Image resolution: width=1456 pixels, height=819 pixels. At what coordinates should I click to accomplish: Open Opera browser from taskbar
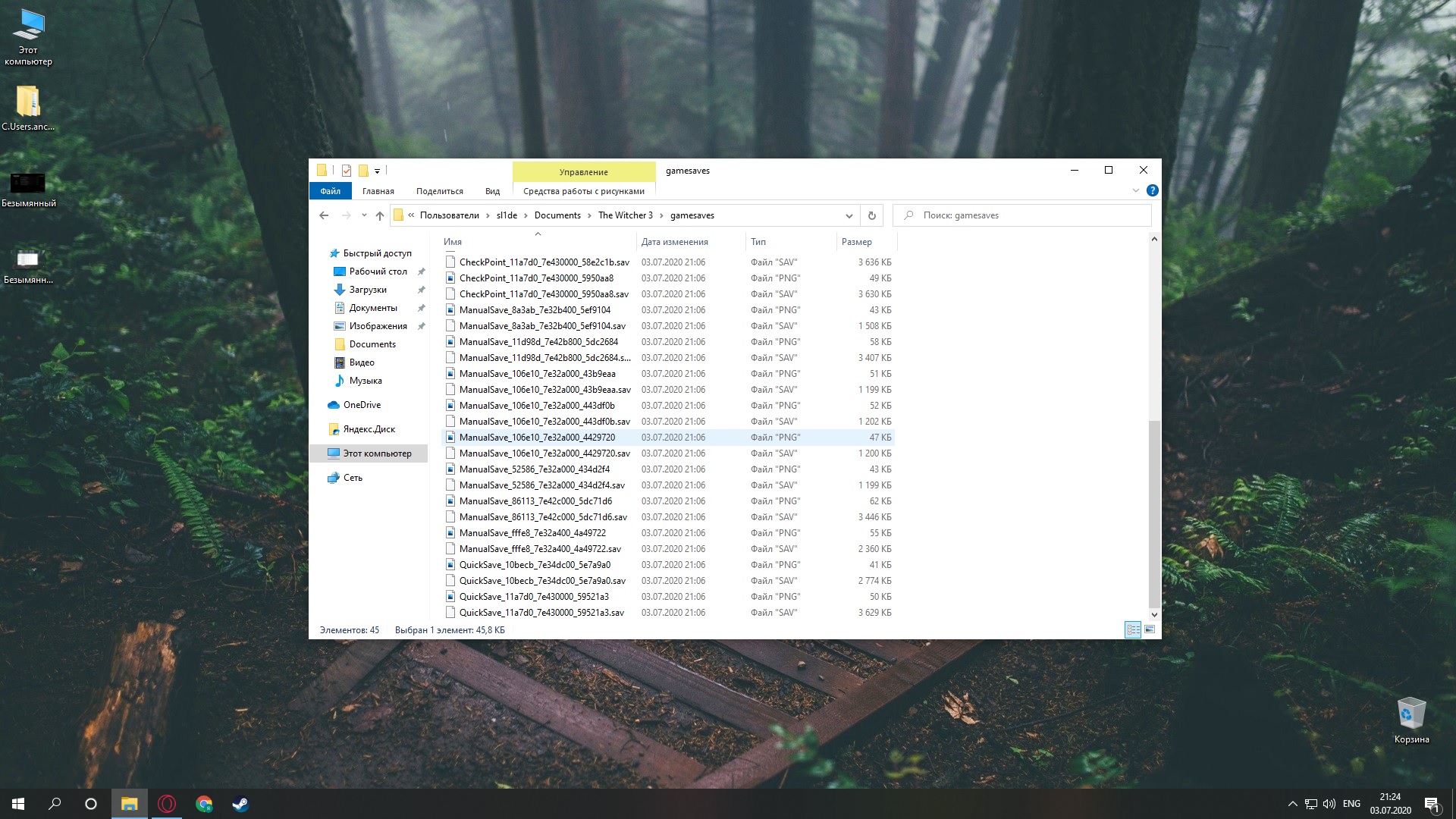[167, 804]
